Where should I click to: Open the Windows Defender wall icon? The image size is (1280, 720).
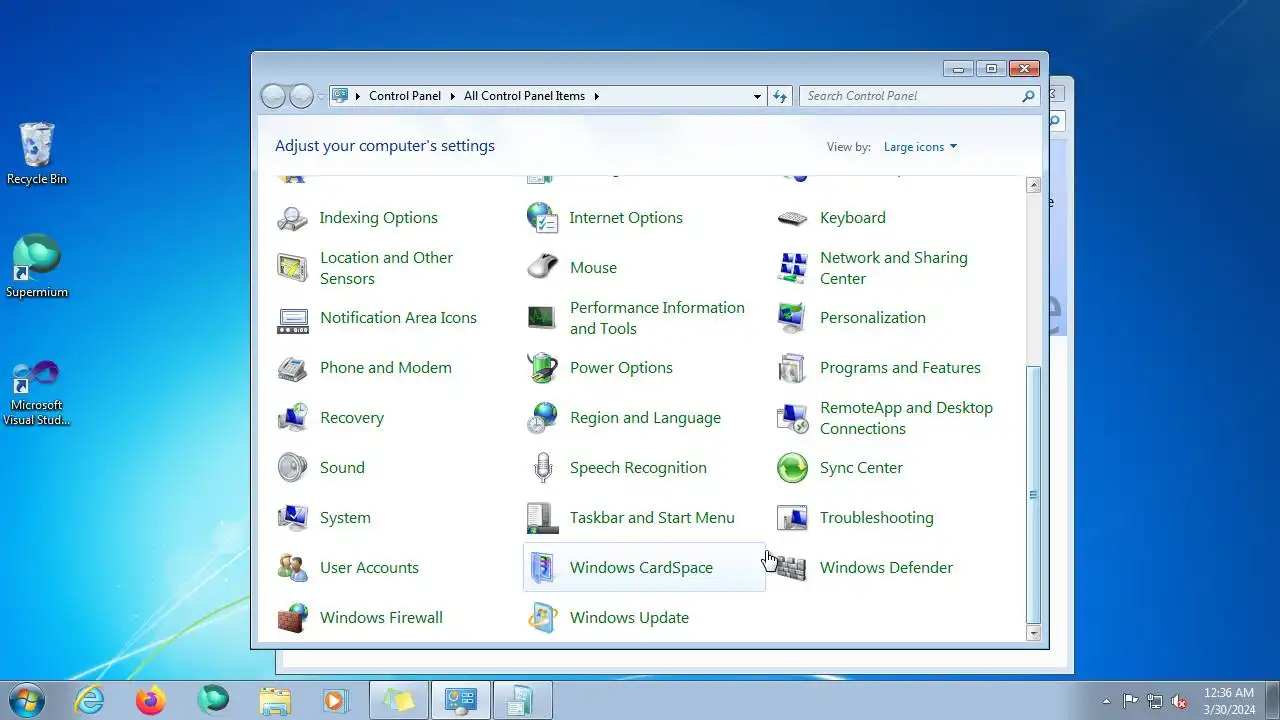pos(793,568)
